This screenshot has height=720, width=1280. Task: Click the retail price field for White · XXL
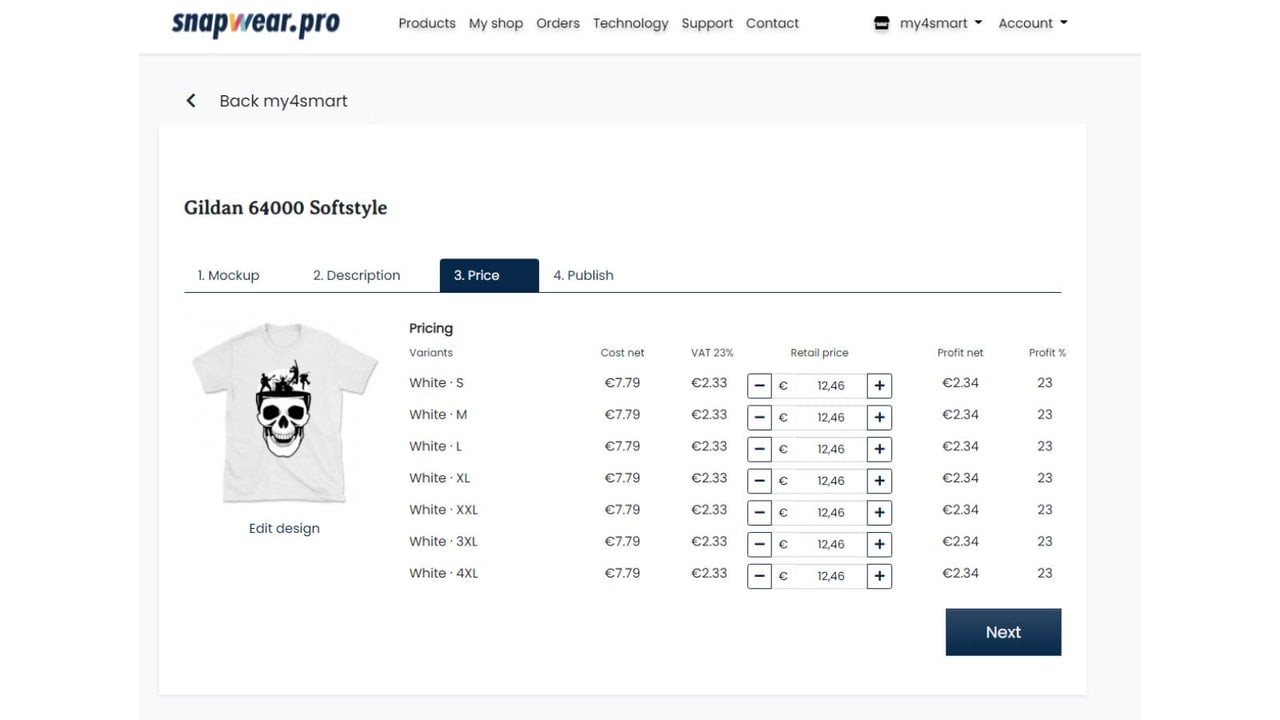[819, 513]
